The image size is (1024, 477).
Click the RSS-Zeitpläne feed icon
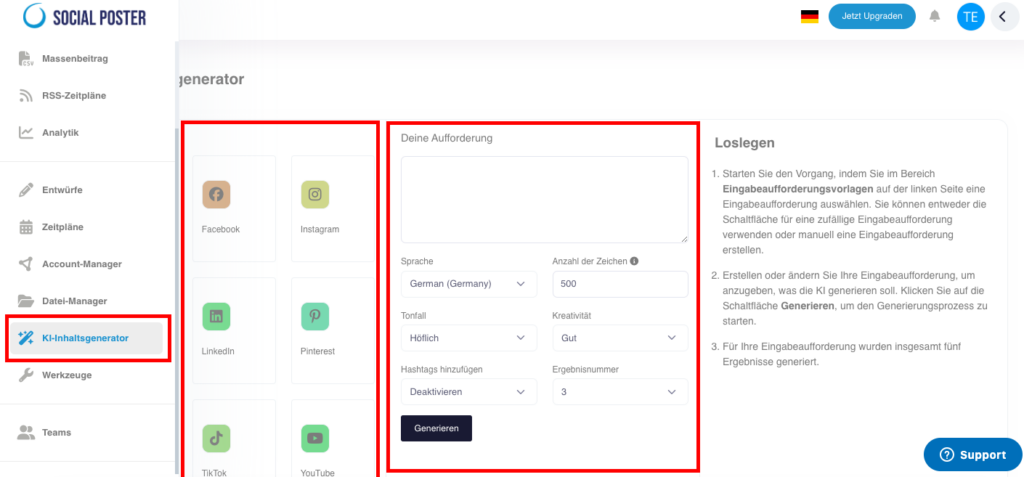tap(25, 96)
